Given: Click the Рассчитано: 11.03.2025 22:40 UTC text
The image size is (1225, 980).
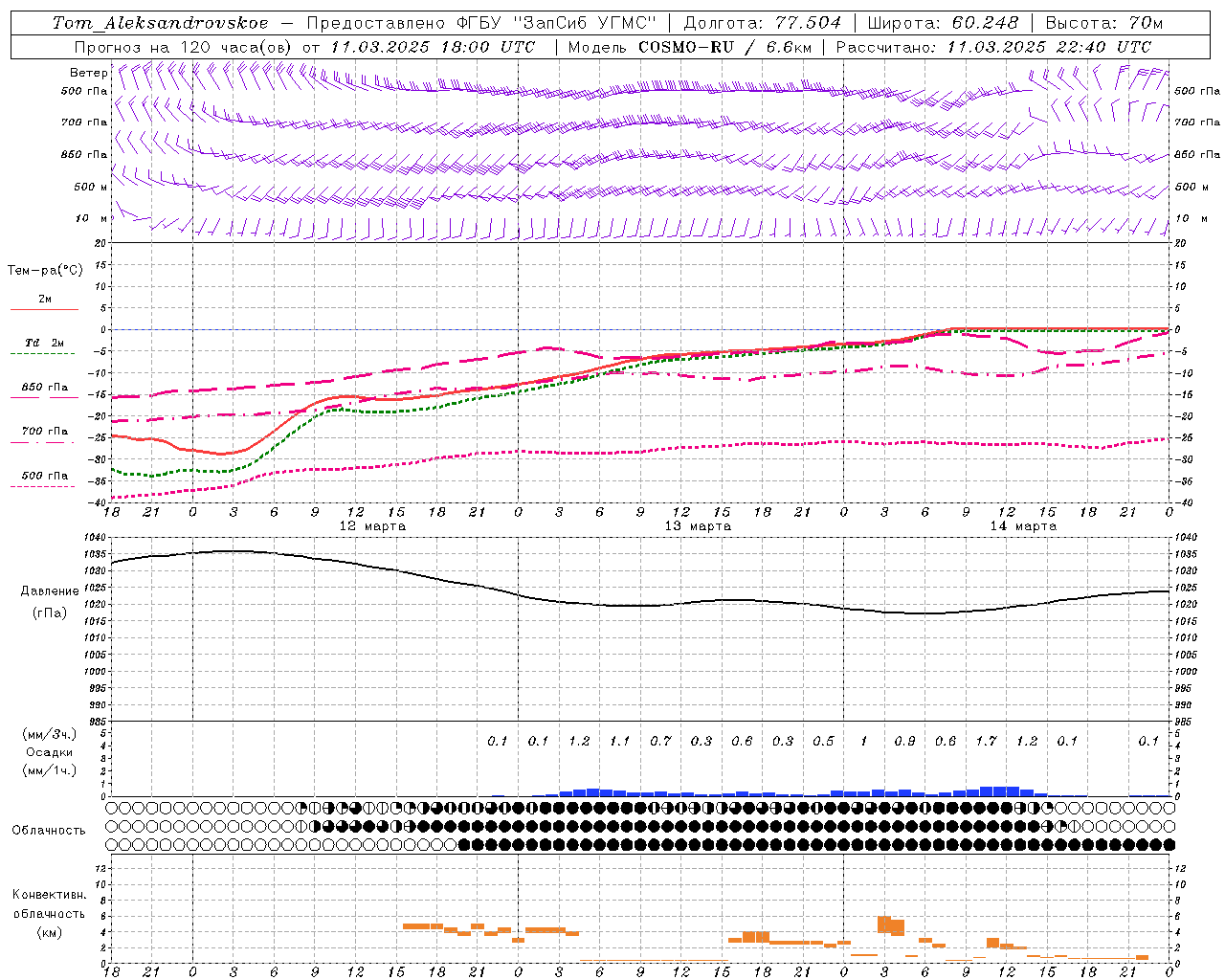Looking at the screenshot, I should point(993,47).
